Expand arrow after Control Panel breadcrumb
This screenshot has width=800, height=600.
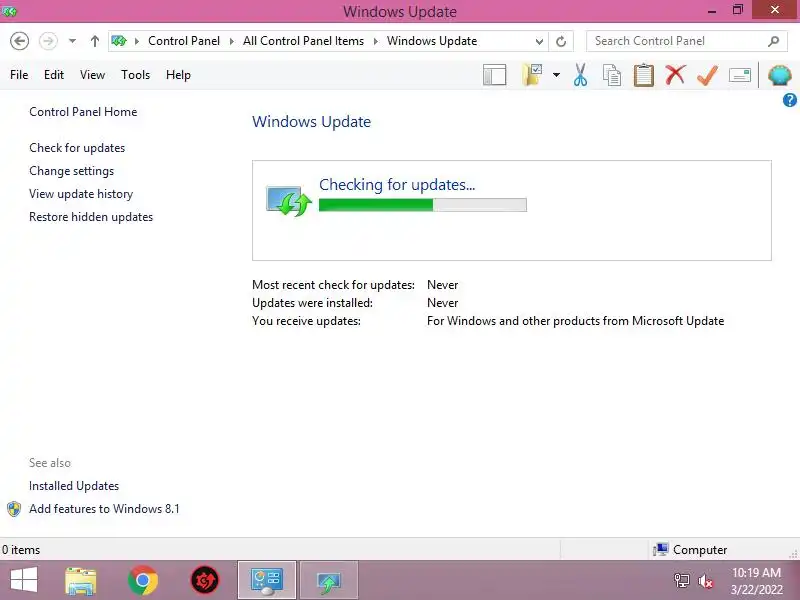pyautogui.click(x=232, y=41)
